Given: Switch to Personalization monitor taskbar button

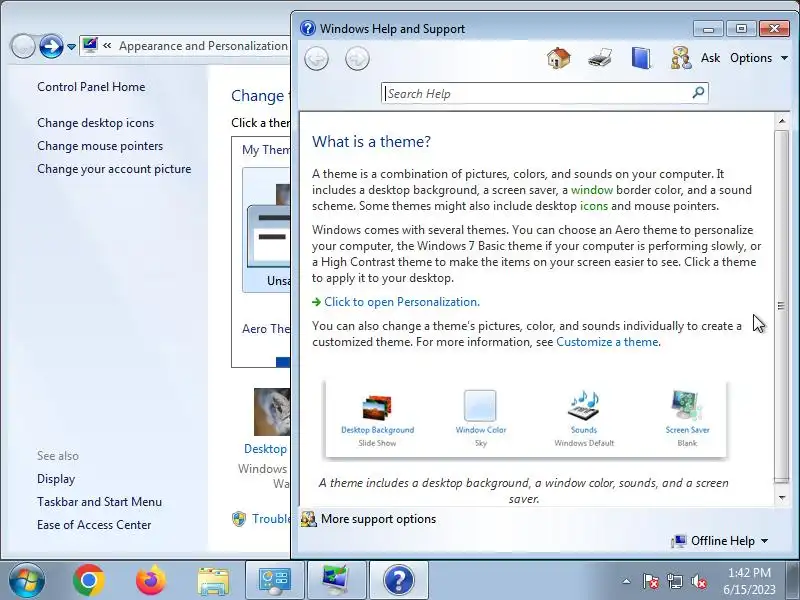Looking at the screenshot, I should (337, 581).
